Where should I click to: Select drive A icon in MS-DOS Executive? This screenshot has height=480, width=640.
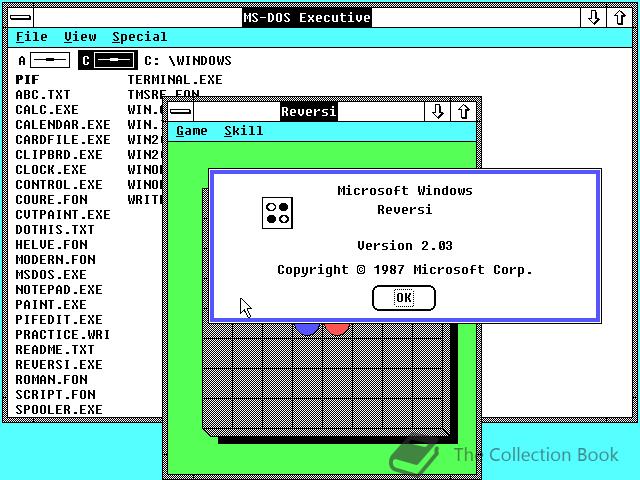[x=44, y=60]
